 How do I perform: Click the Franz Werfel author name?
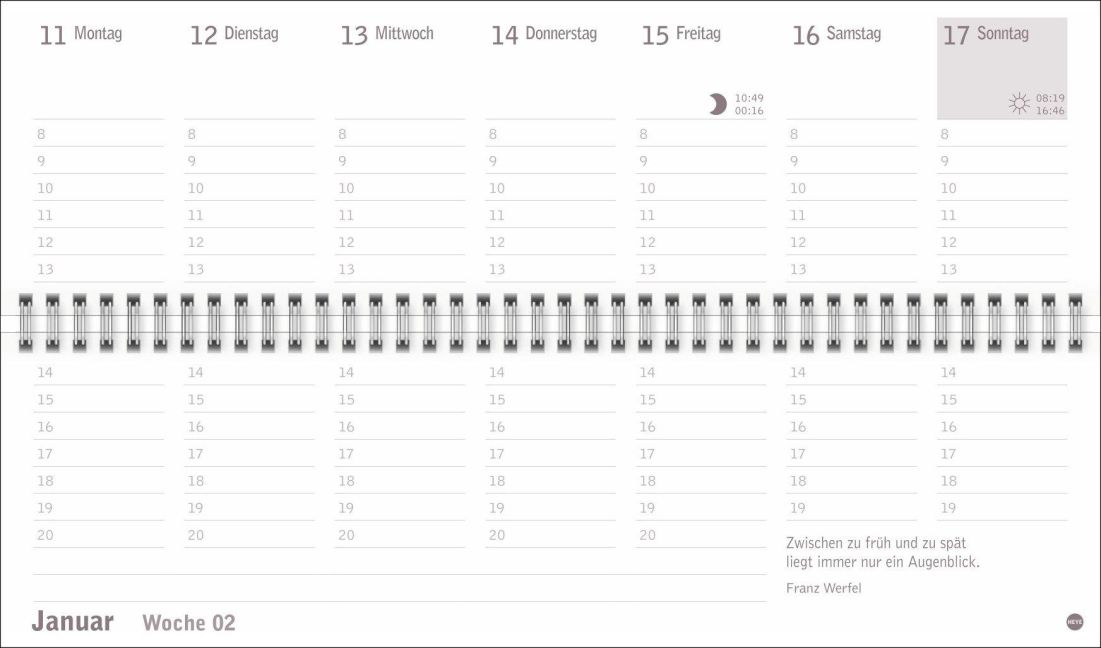823,588
